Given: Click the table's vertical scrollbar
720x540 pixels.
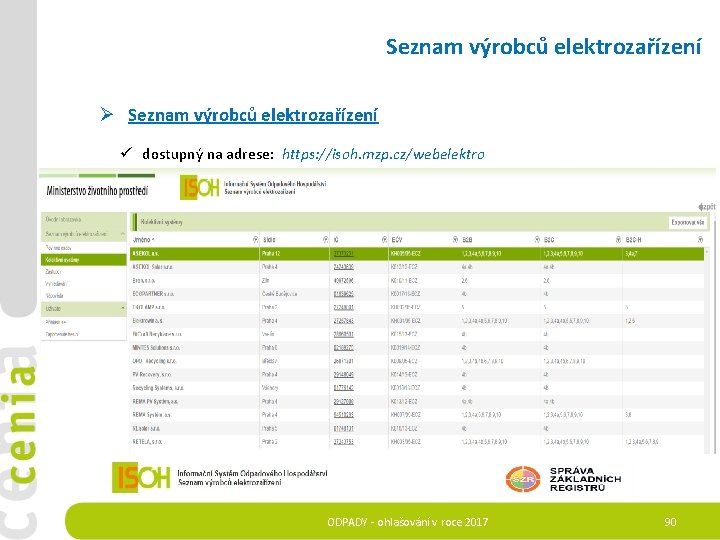Looking at the screenshot, I should coord(707,349).
